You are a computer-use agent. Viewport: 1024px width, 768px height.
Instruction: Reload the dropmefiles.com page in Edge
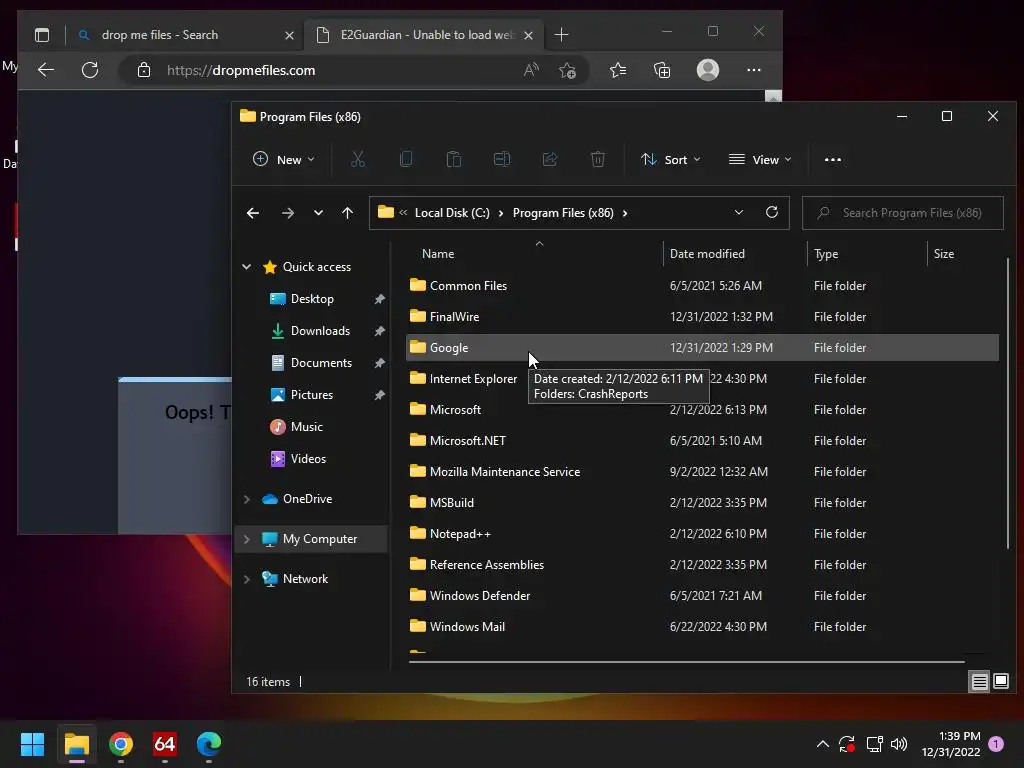click(90, 70)
